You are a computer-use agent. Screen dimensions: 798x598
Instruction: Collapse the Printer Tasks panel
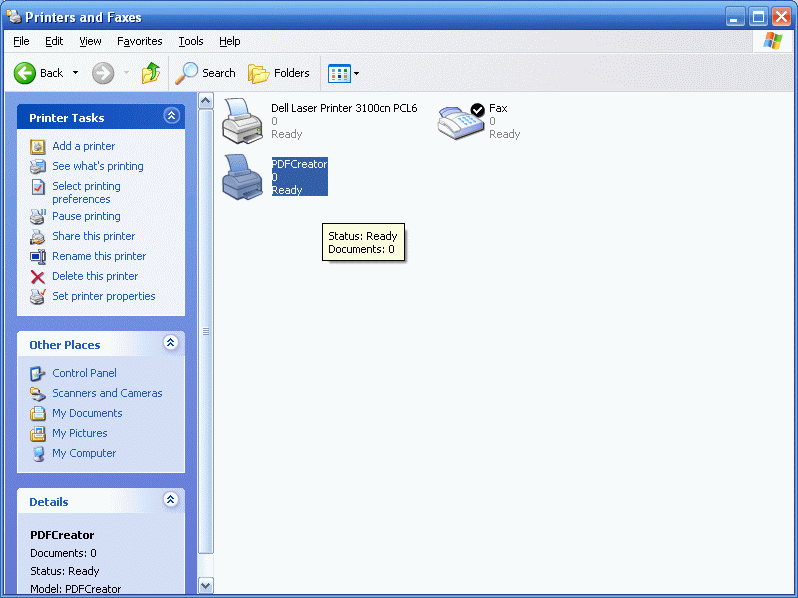171,116
